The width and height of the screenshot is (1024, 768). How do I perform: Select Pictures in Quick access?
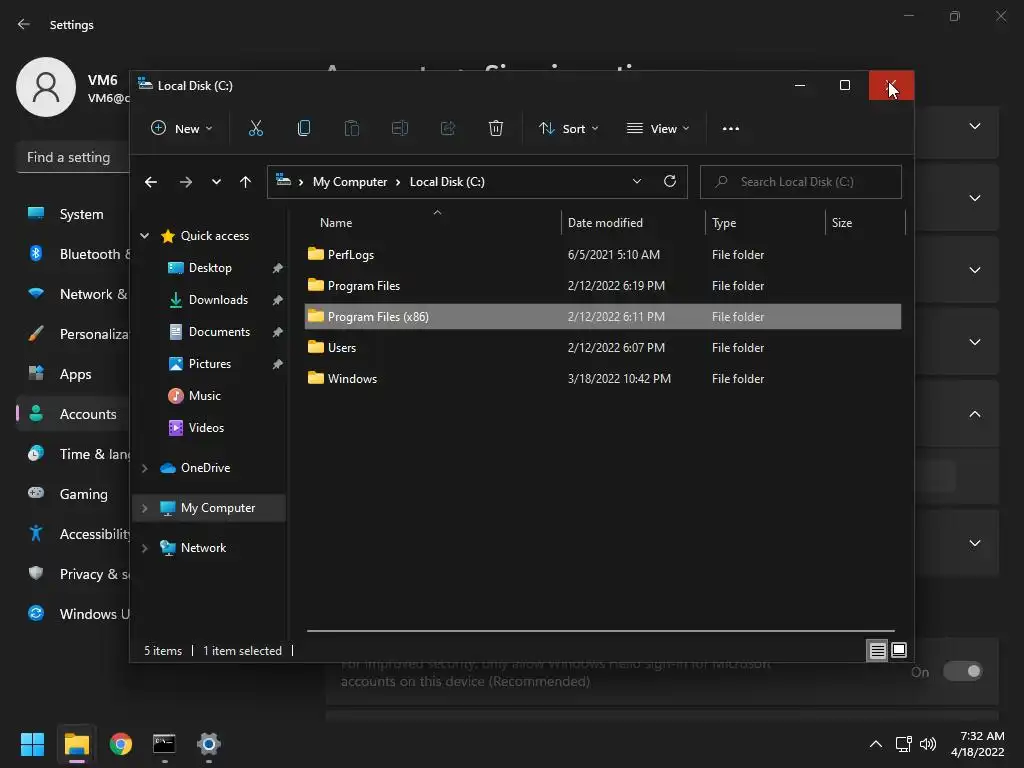[210, 364]
